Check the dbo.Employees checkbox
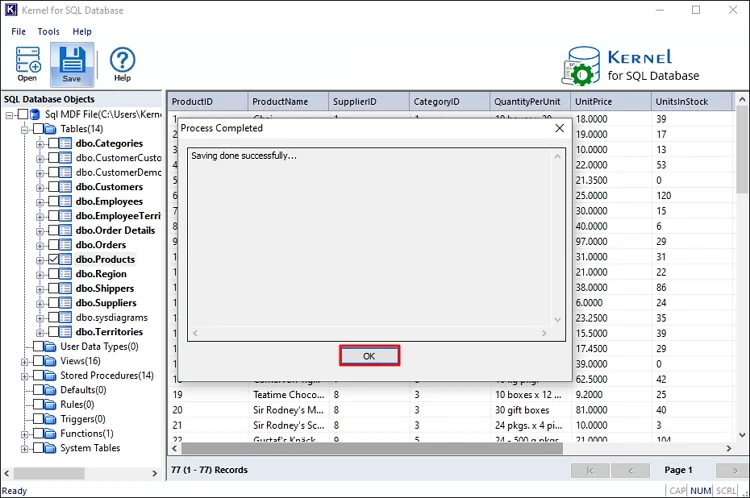Screen dimensions: 750x498 click(x=54, y=201)
